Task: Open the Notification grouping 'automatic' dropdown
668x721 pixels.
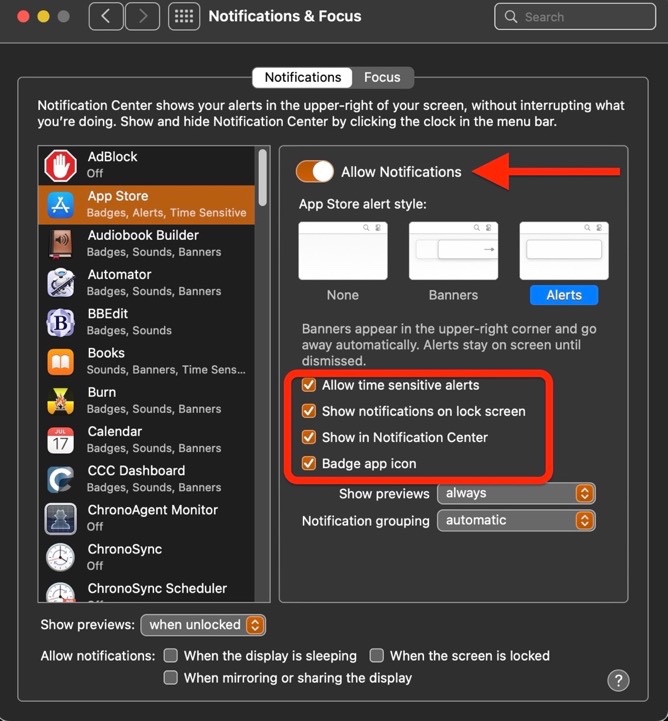Action: coord(516,521)
